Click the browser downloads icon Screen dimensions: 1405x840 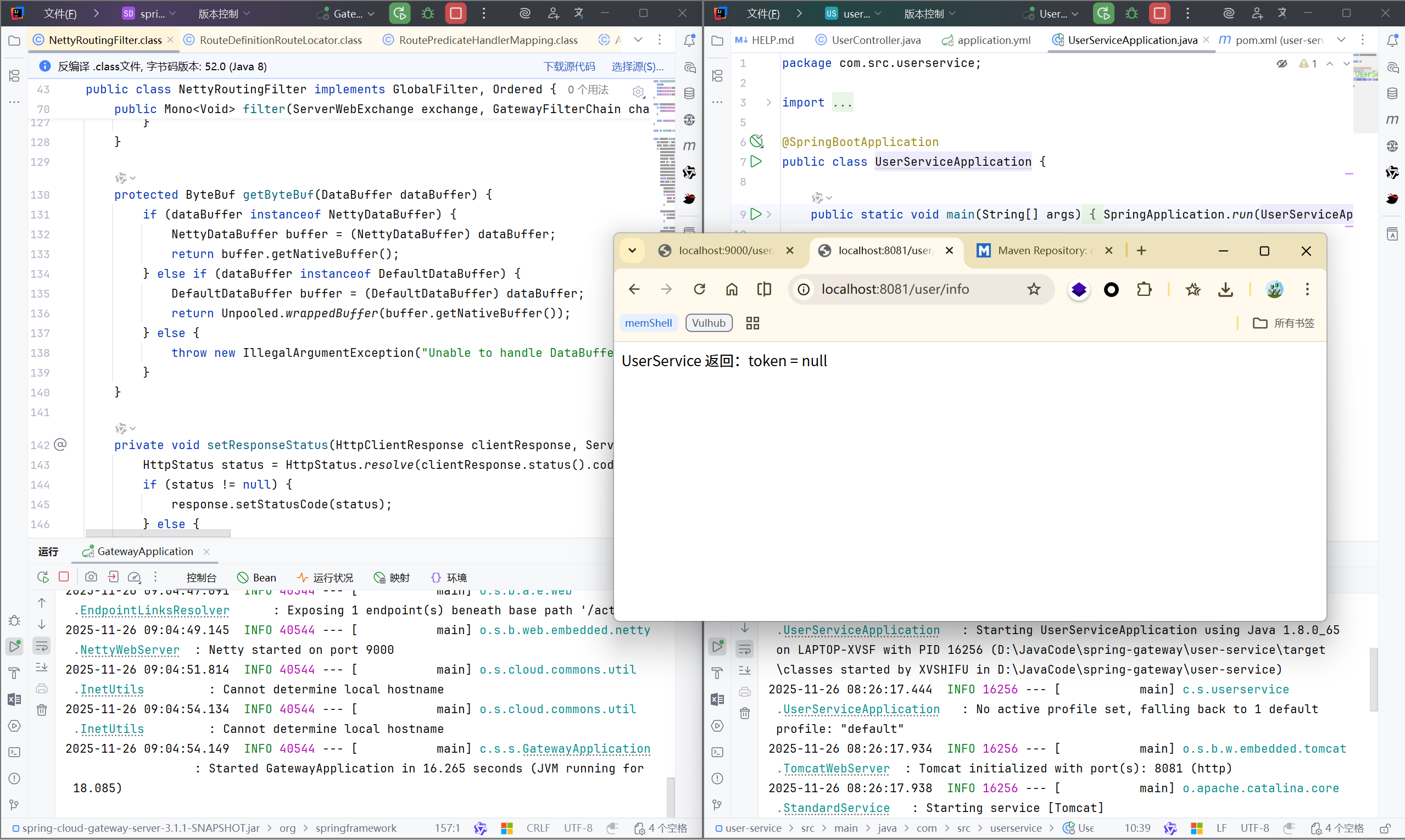(1225, 289)
